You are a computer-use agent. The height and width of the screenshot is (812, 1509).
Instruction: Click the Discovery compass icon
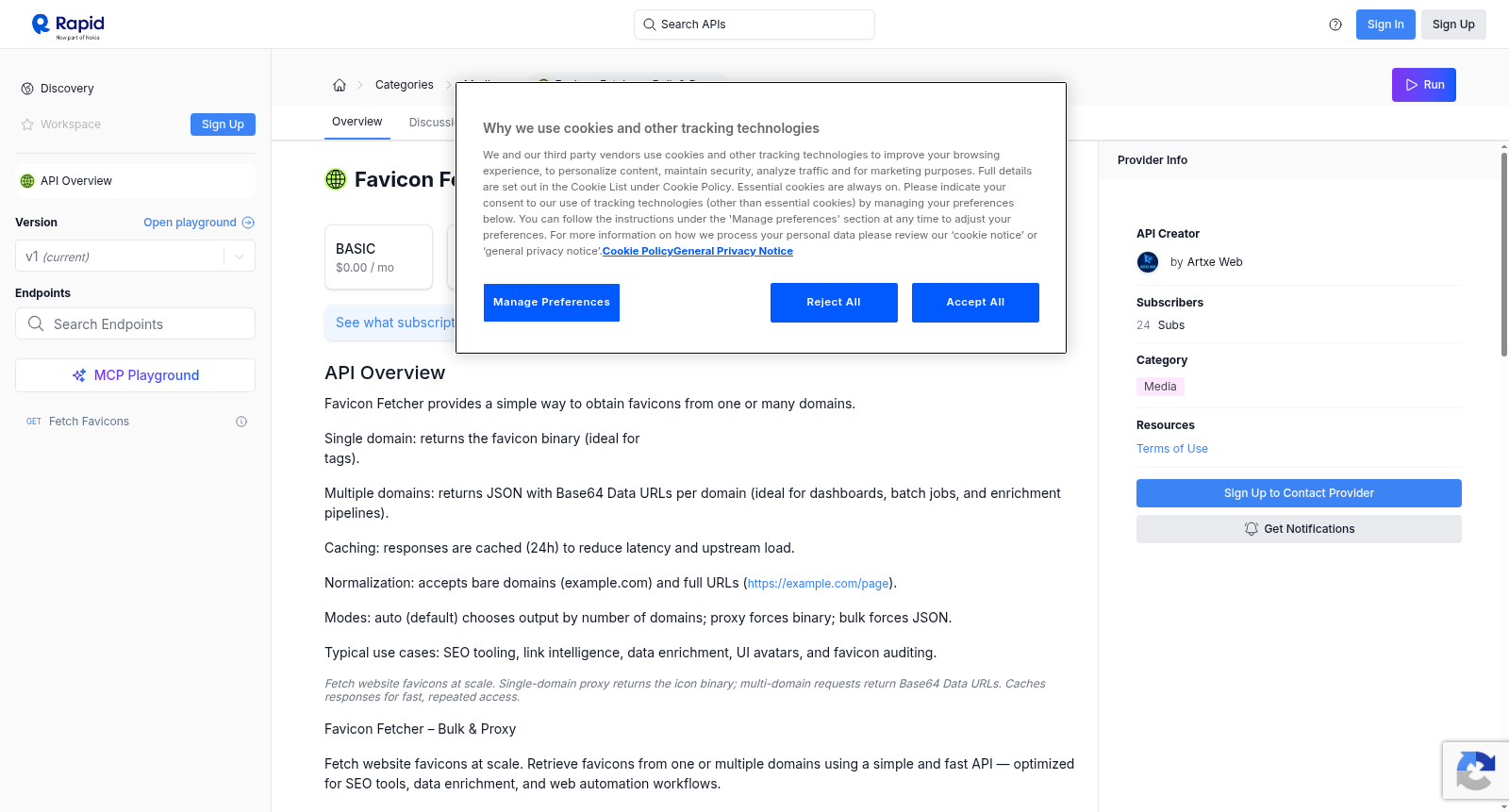coord(27,89)
